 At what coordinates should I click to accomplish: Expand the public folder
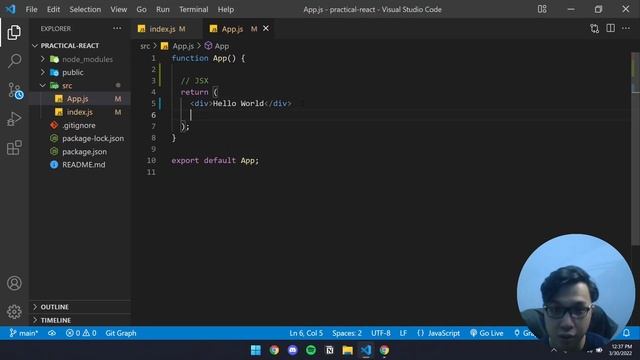click(x=42, y=72)
